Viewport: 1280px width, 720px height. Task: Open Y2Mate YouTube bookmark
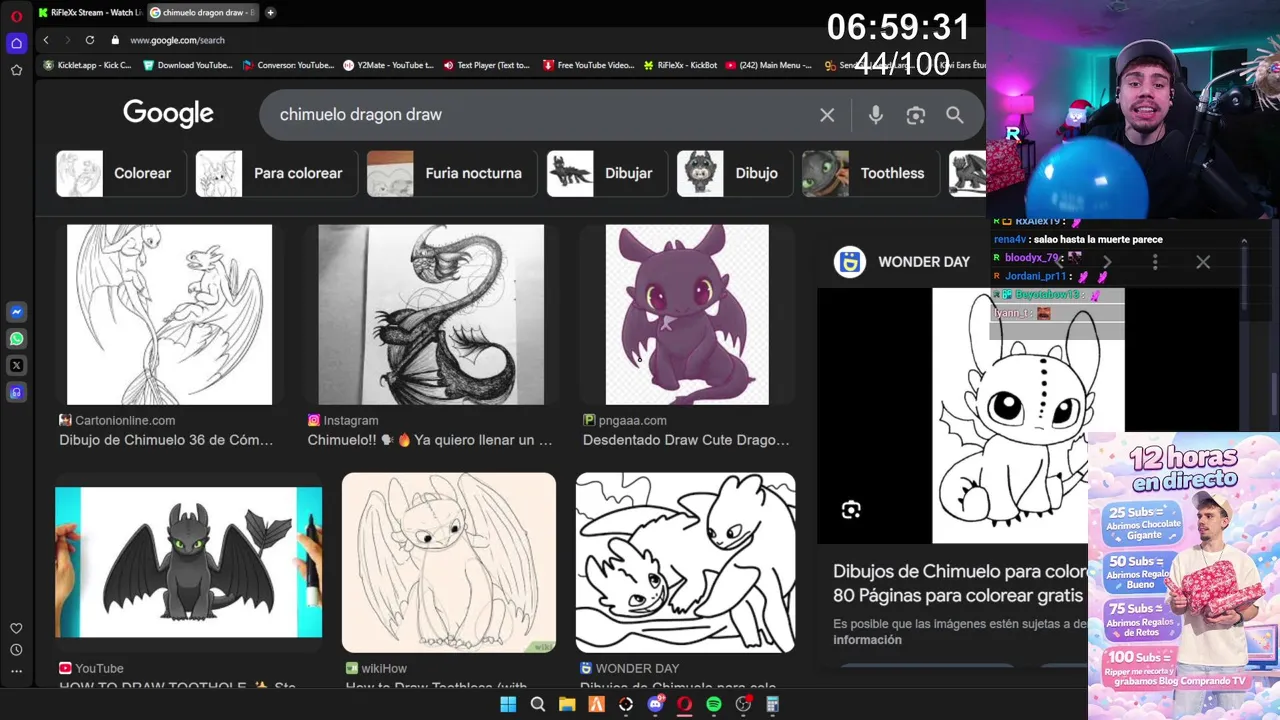click(x=388, y=65)
